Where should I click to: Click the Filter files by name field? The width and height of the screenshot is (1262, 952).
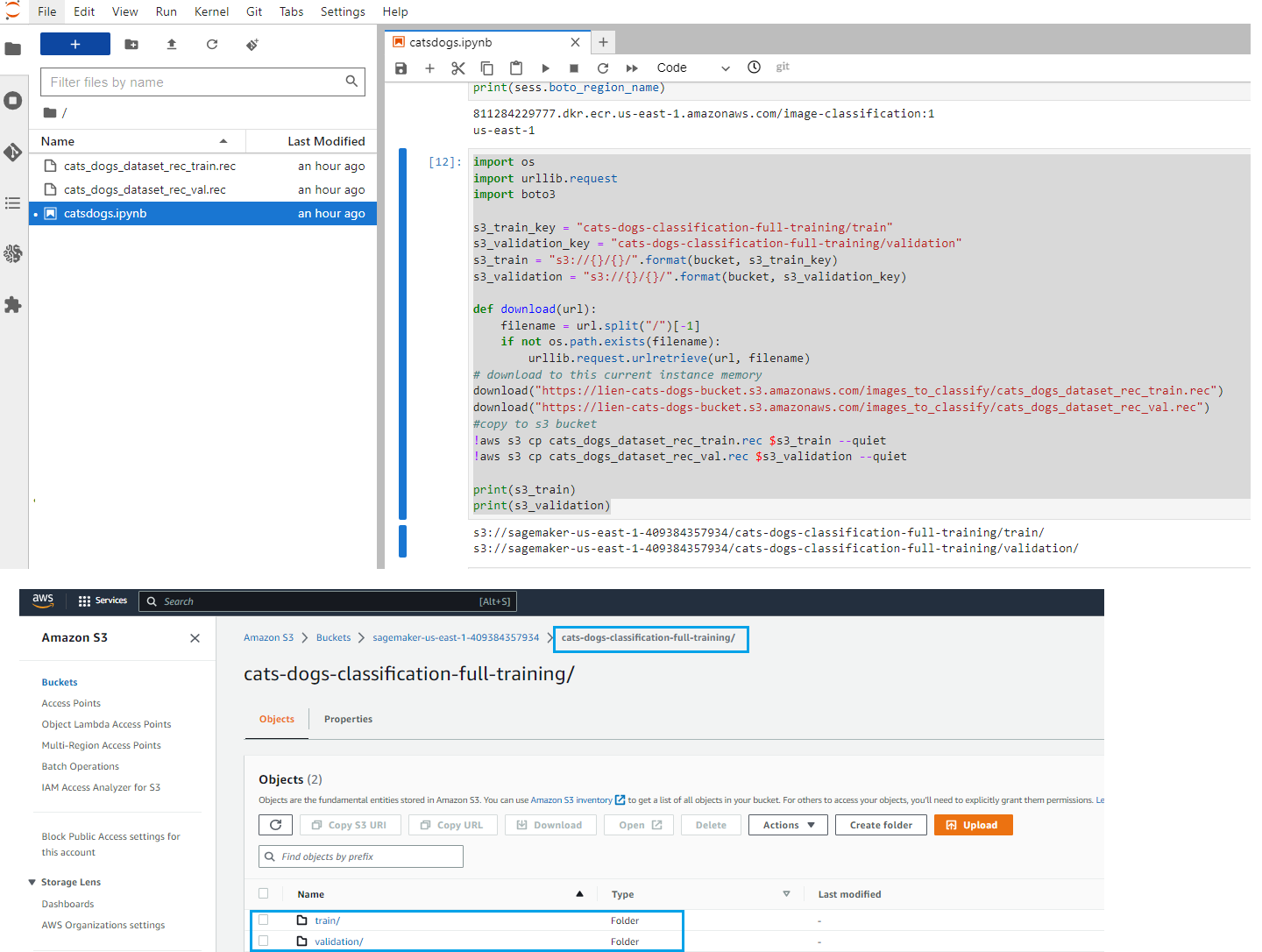click(x=202, y=82)
